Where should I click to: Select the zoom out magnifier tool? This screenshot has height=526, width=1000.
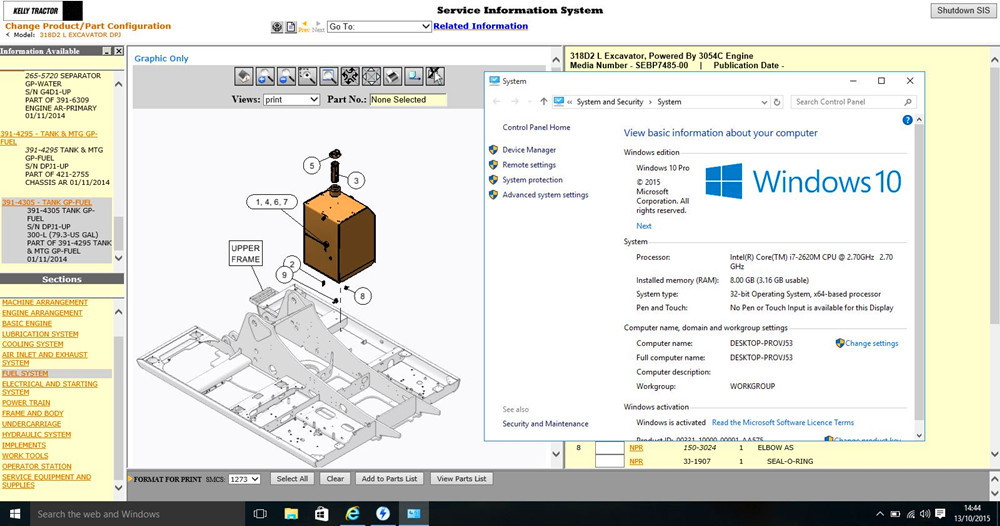(286, 77)
